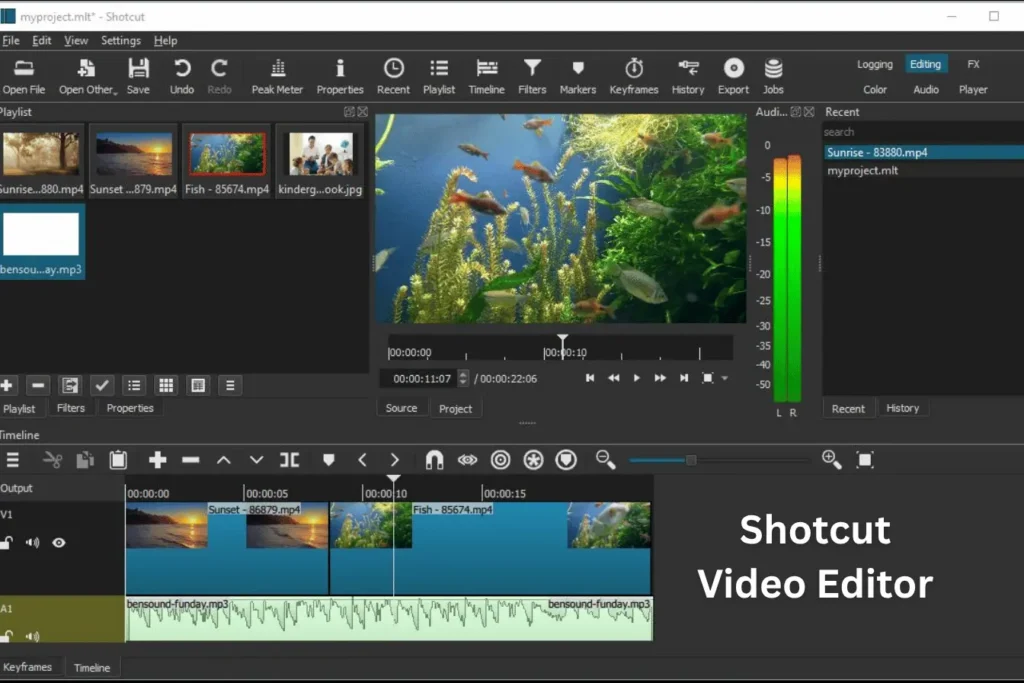The height and width of the screenshot is (683, 1024).
Task: Open the View menu
Action: coord(76,40)
